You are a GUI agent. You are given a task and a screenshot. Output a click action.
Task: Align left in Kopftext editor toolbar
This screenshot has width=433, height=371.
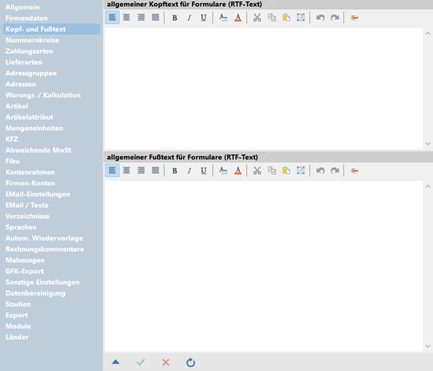pos(112,17)
